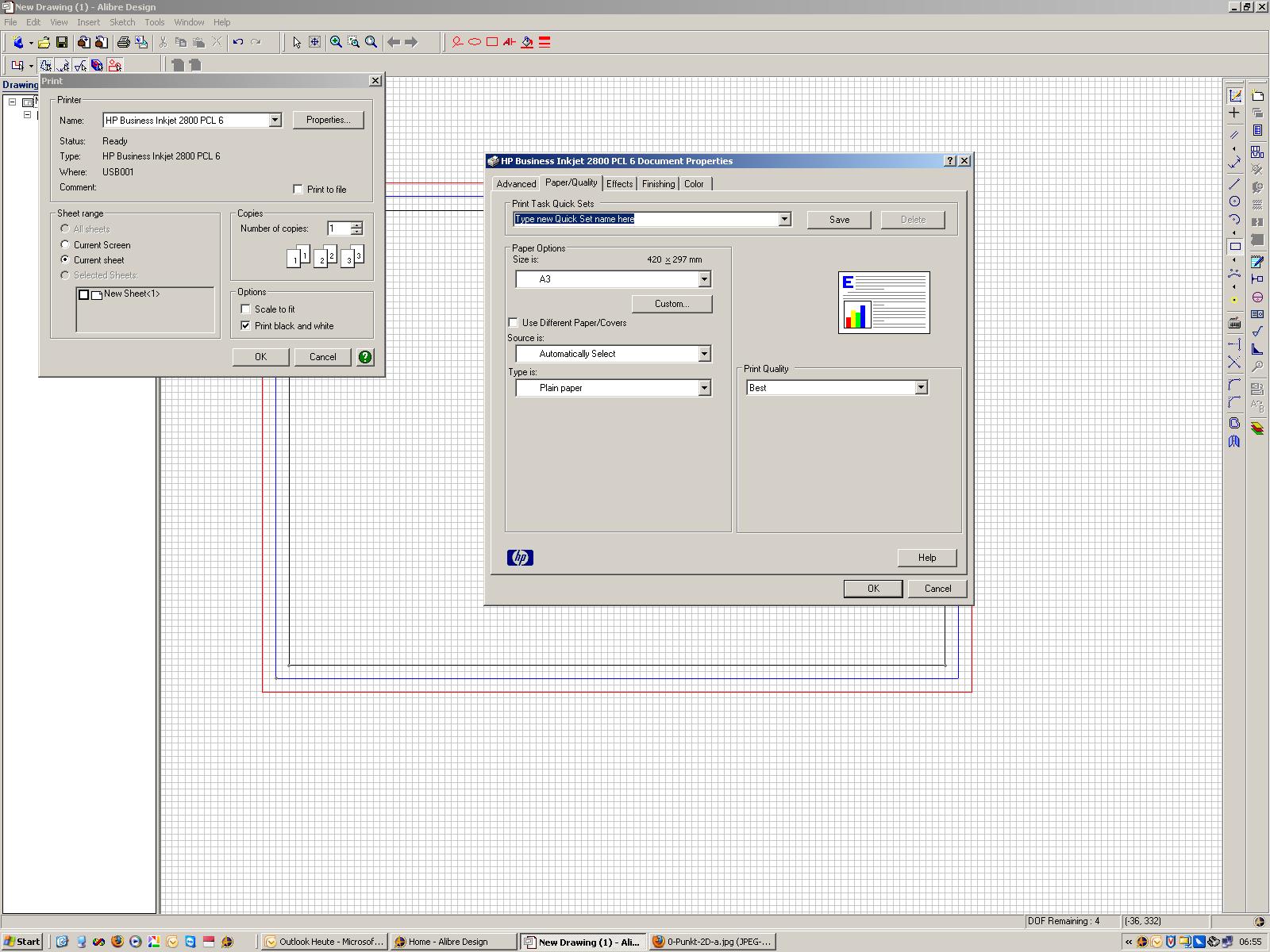Click the New sheet icon in right toolbar
This screenshot has height=952, width=1270.
1257,96
